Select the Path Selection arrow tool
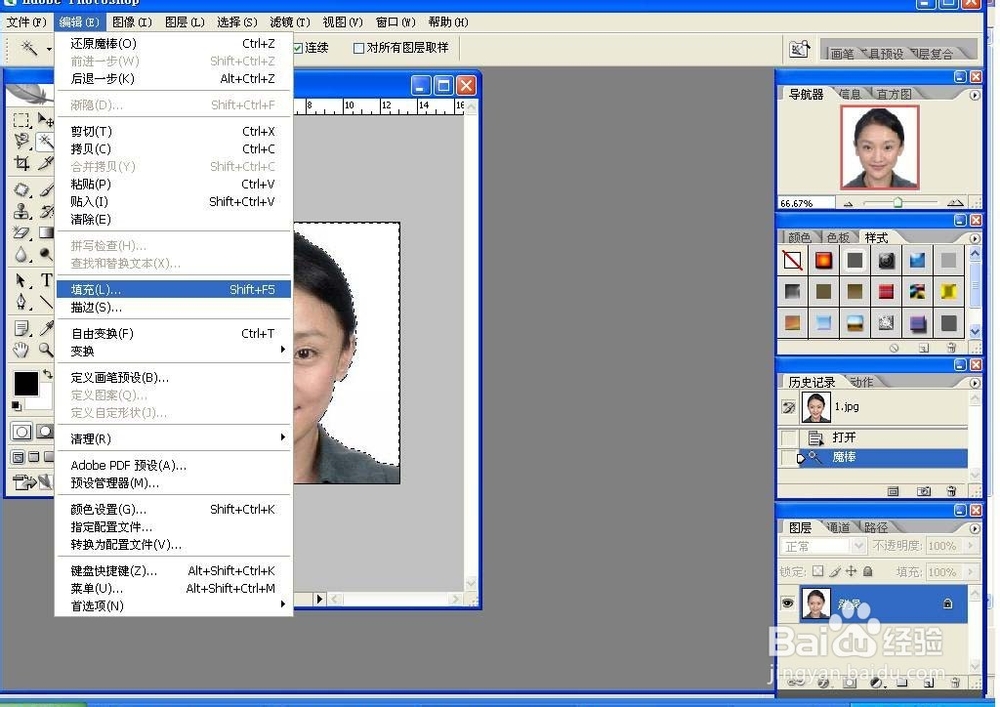Screen dimensions: 1000x707 [22, 281]
